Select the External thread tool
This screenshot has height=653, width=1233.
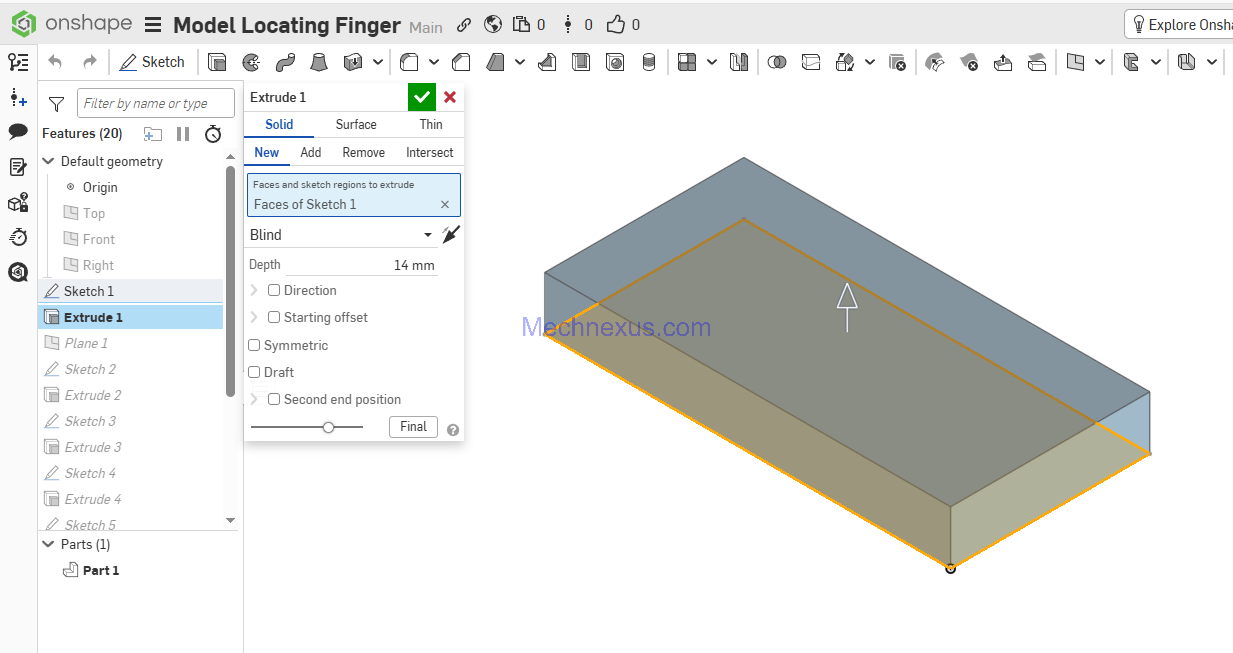648,62
